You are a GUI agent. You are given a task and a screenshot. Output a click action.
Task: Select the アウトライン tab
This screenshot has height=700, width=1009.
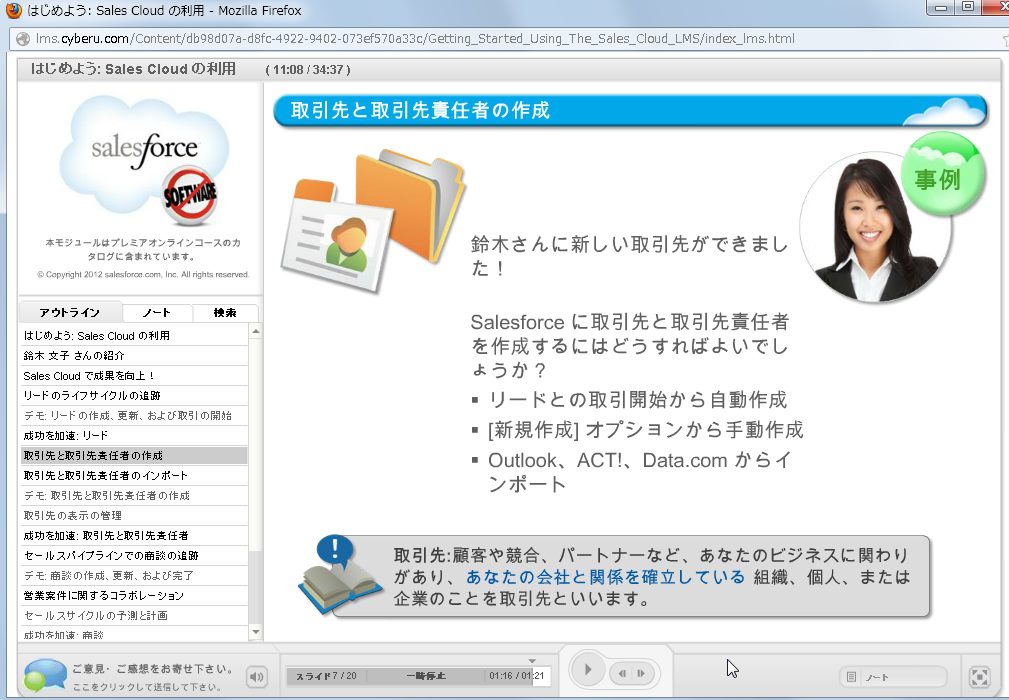click(x=69, y=312)
